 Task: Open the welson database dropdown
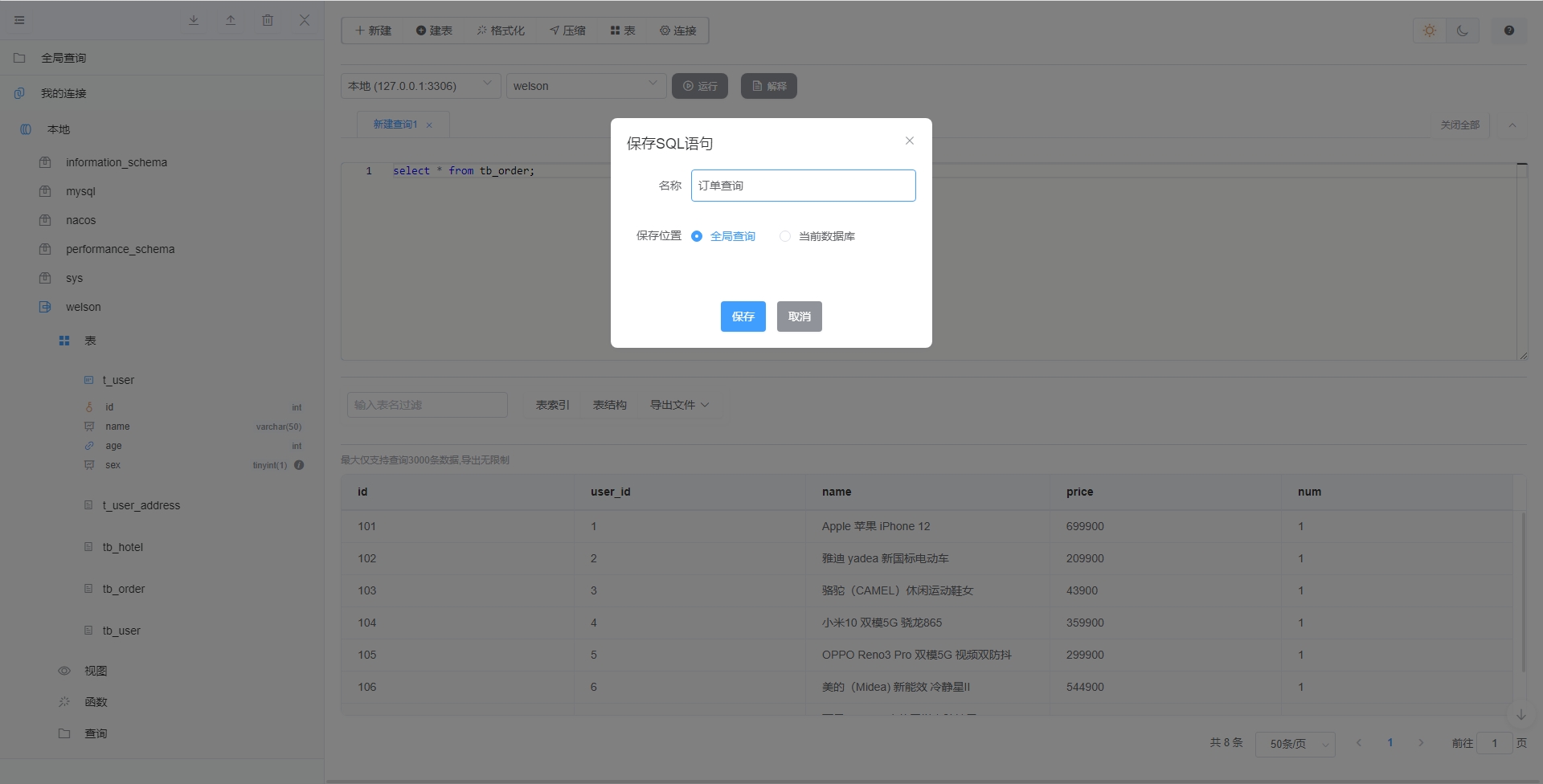587,86
